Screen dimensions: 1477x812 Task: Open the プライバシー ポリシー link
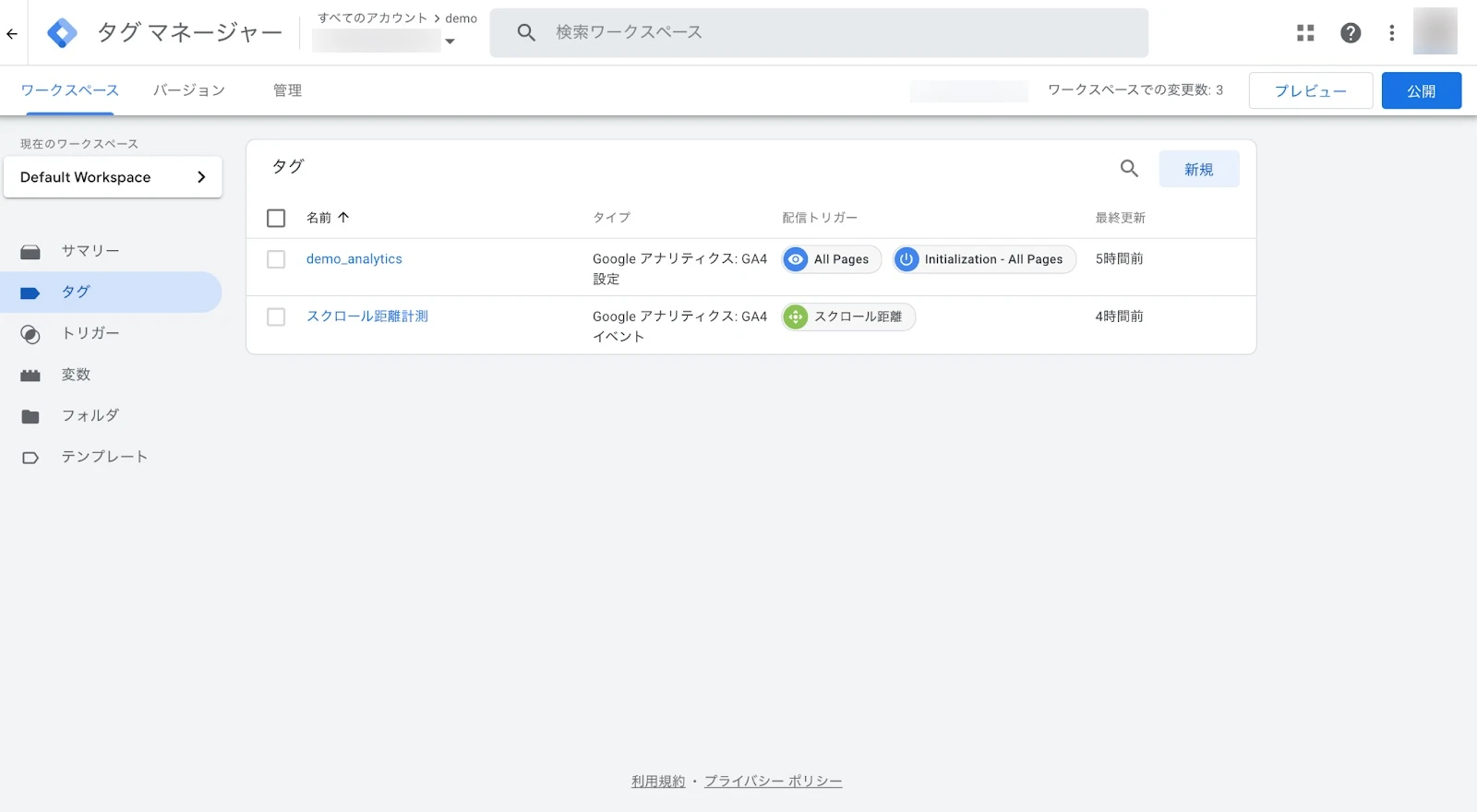click(x=774, y=782)
